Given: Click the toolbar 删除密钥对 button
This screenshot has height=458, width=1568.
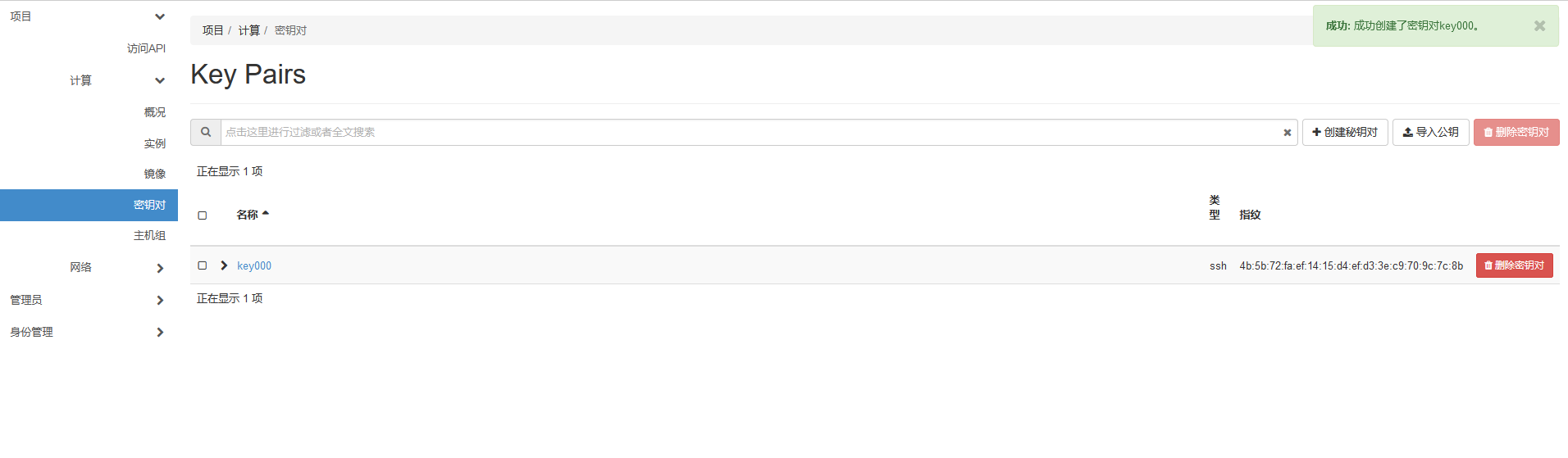Looking at the screenshot, I should [x=1516, y=132].
